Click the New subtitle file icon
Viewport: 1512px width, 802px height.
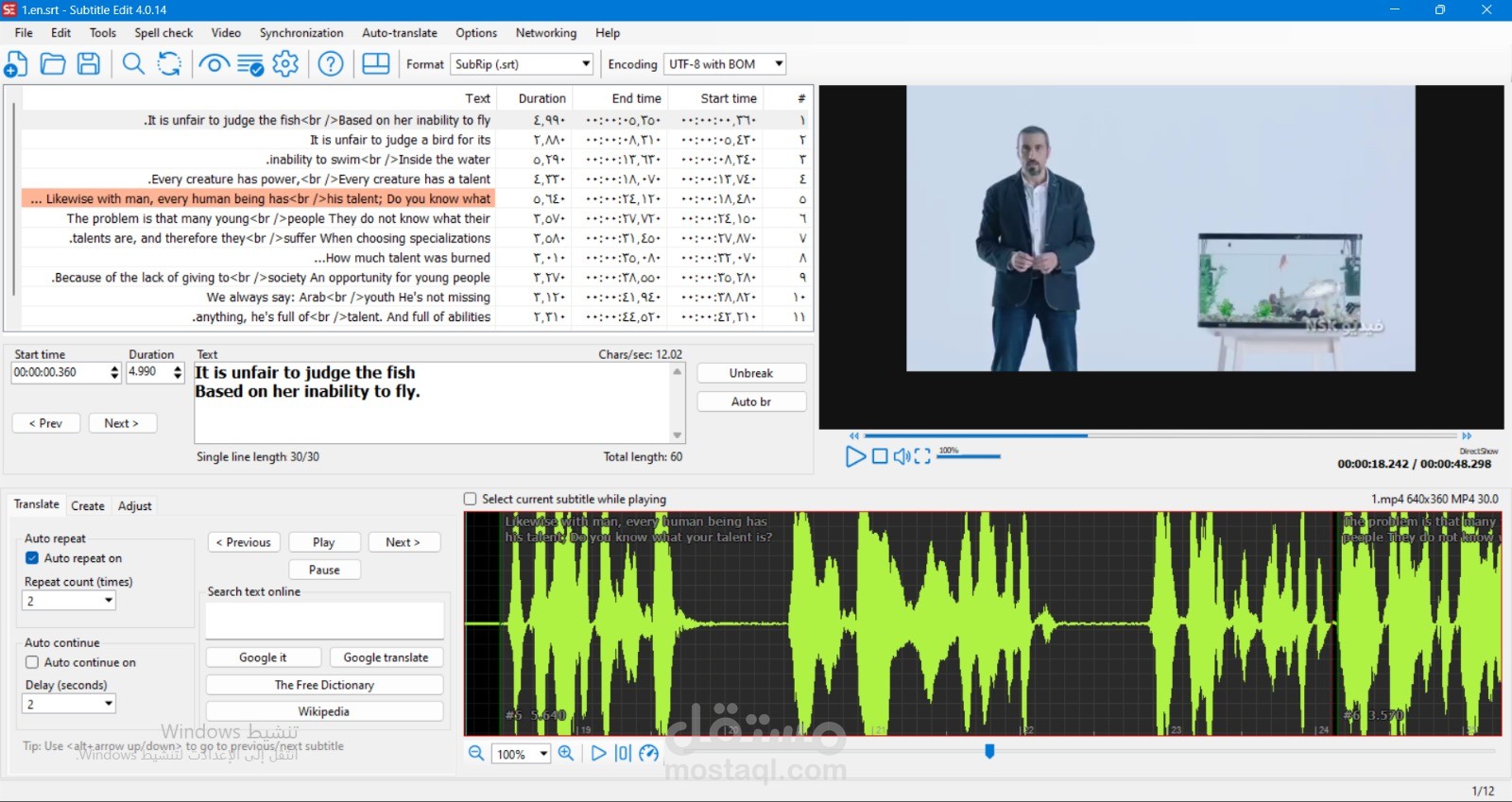(x=16, y=64)
